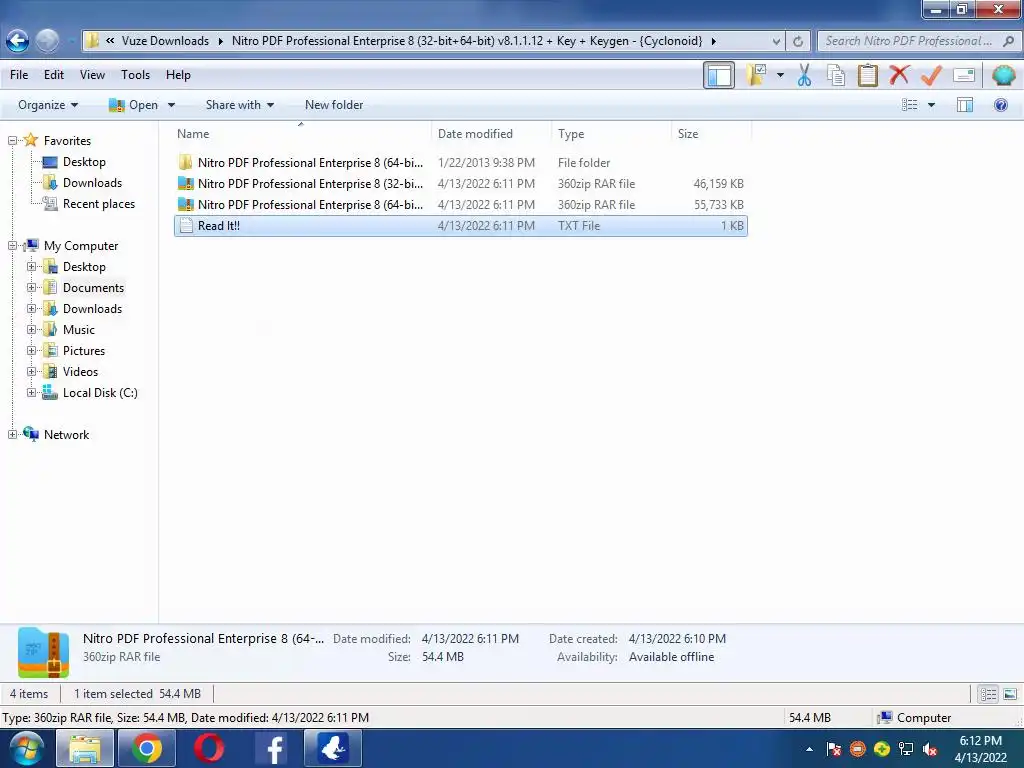The image size is (1024, 768).
Task: Switch to details view in status bar
Action: (988, 694)
